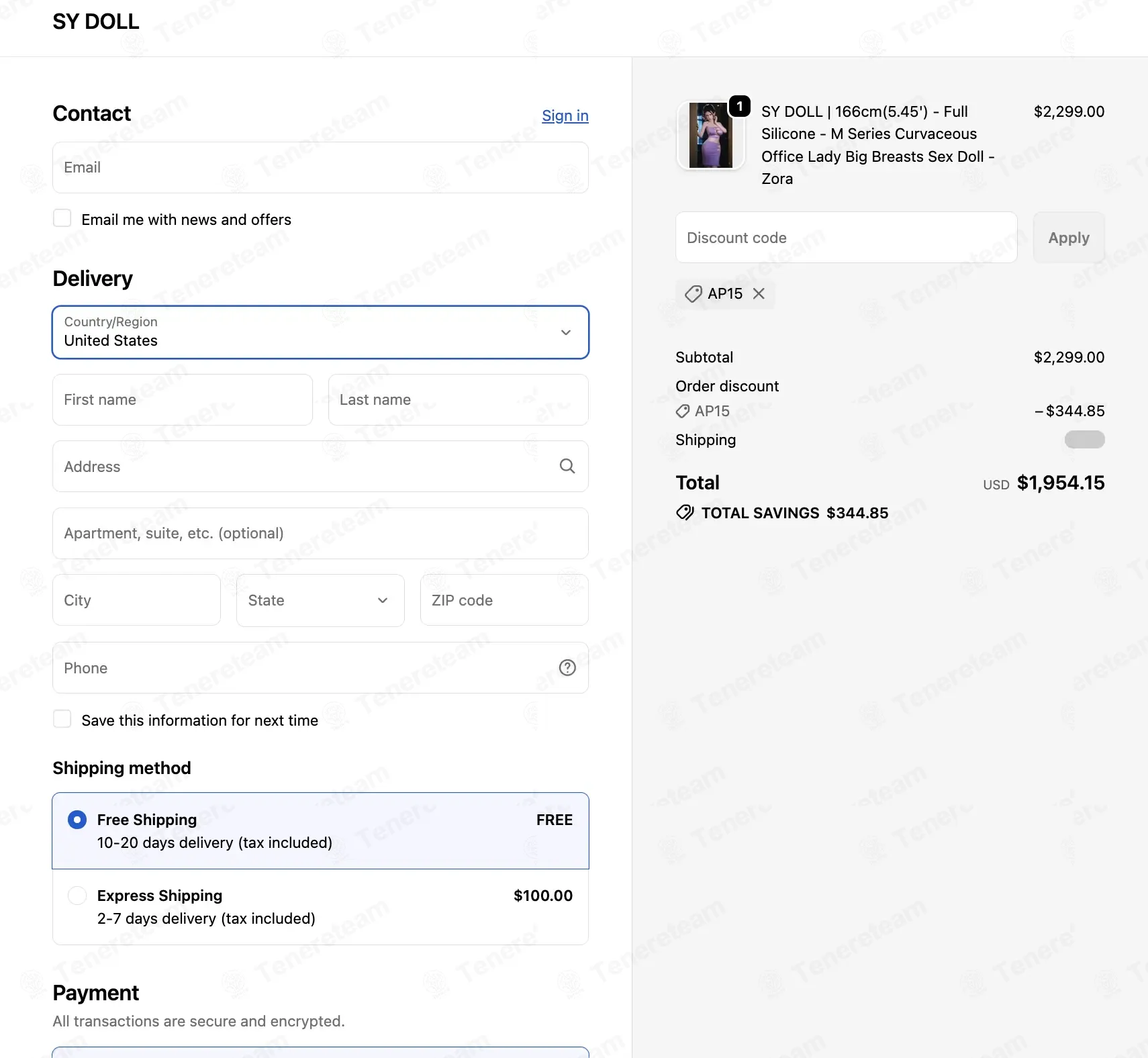
Task: Click the '2-7 days delivery (tax included)' text
Action: tap(206, 918)
